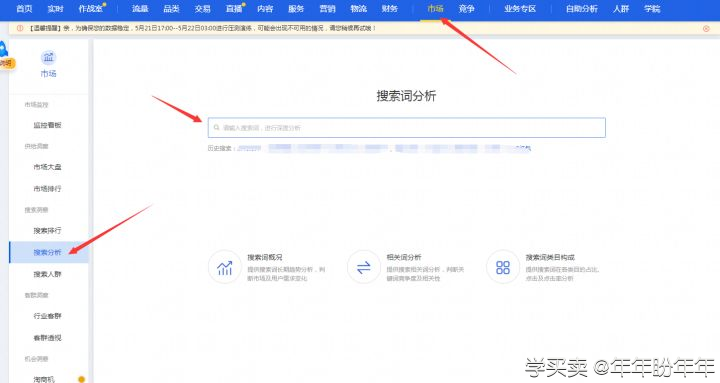Click the 供给洞察 section label
The height and width of the screenshot is (383, 720).
[36, 146]
